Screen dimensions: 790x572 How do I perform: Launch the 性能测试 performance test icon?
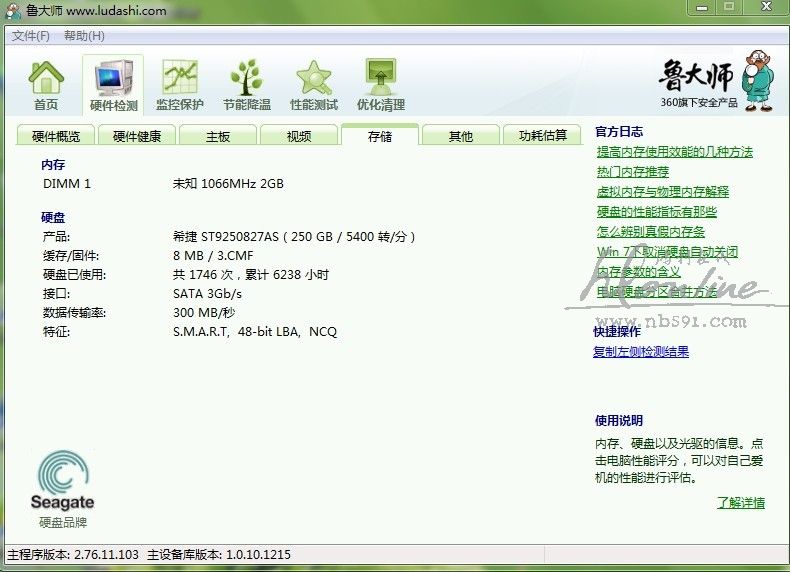click(314, 85)
